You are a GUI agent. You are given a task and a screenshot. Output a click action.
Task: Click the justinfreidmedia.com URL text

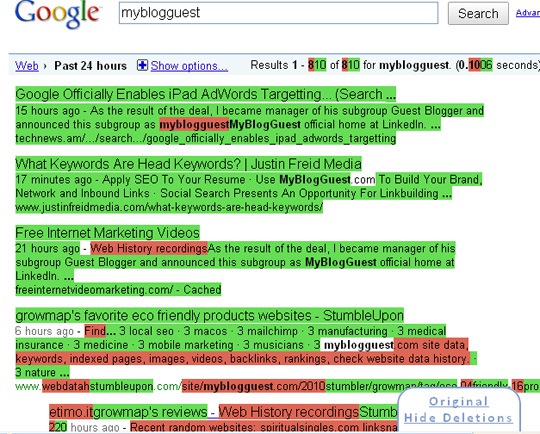coord(169,207)
